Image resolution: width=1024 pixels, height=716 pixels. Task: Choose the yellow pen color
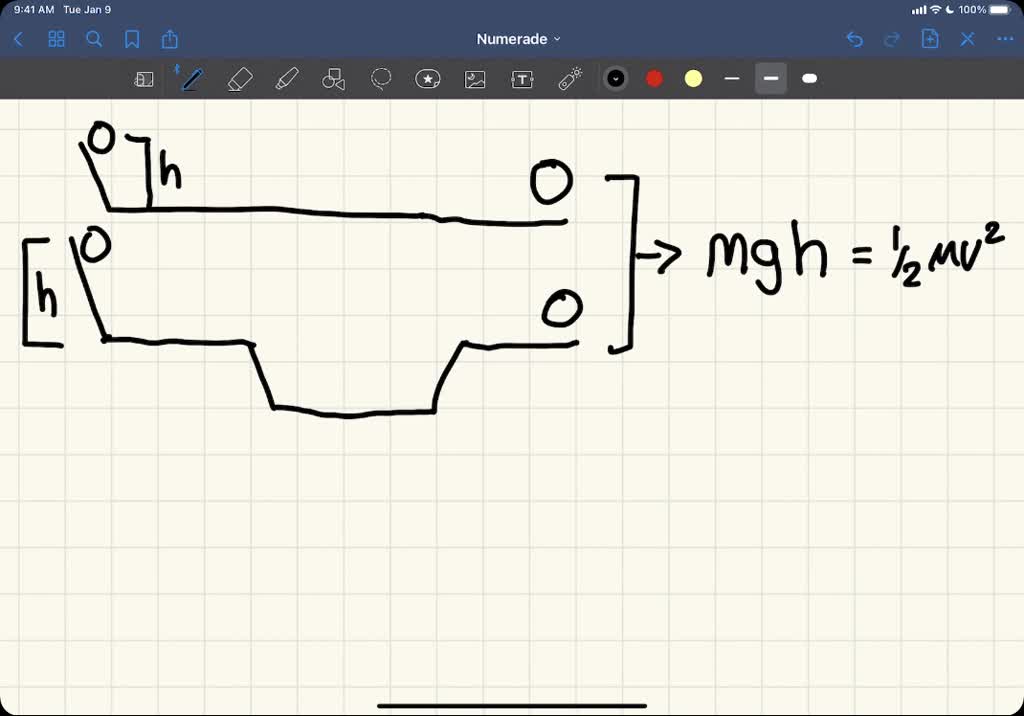(694, 78)
